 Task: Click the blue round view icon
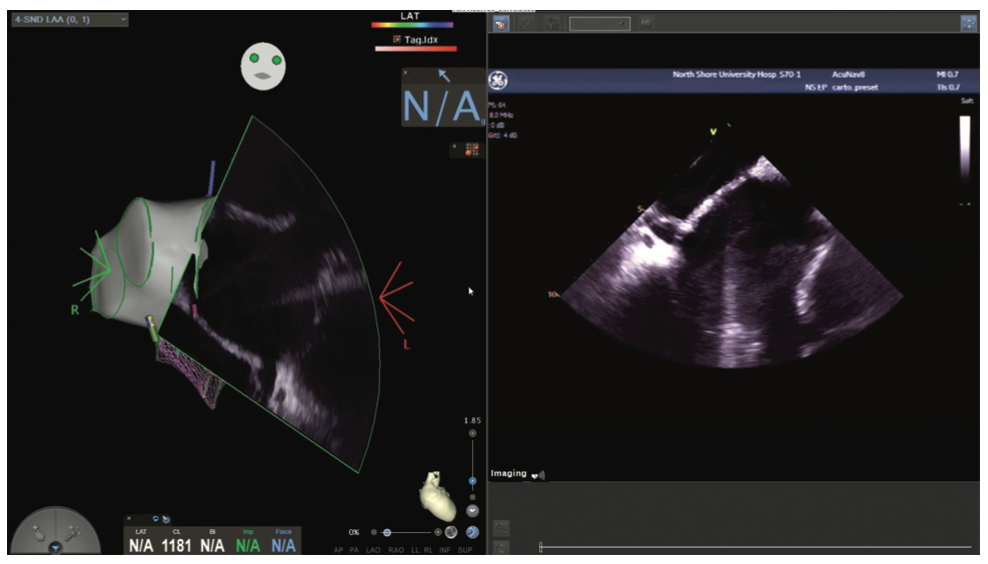472,532
